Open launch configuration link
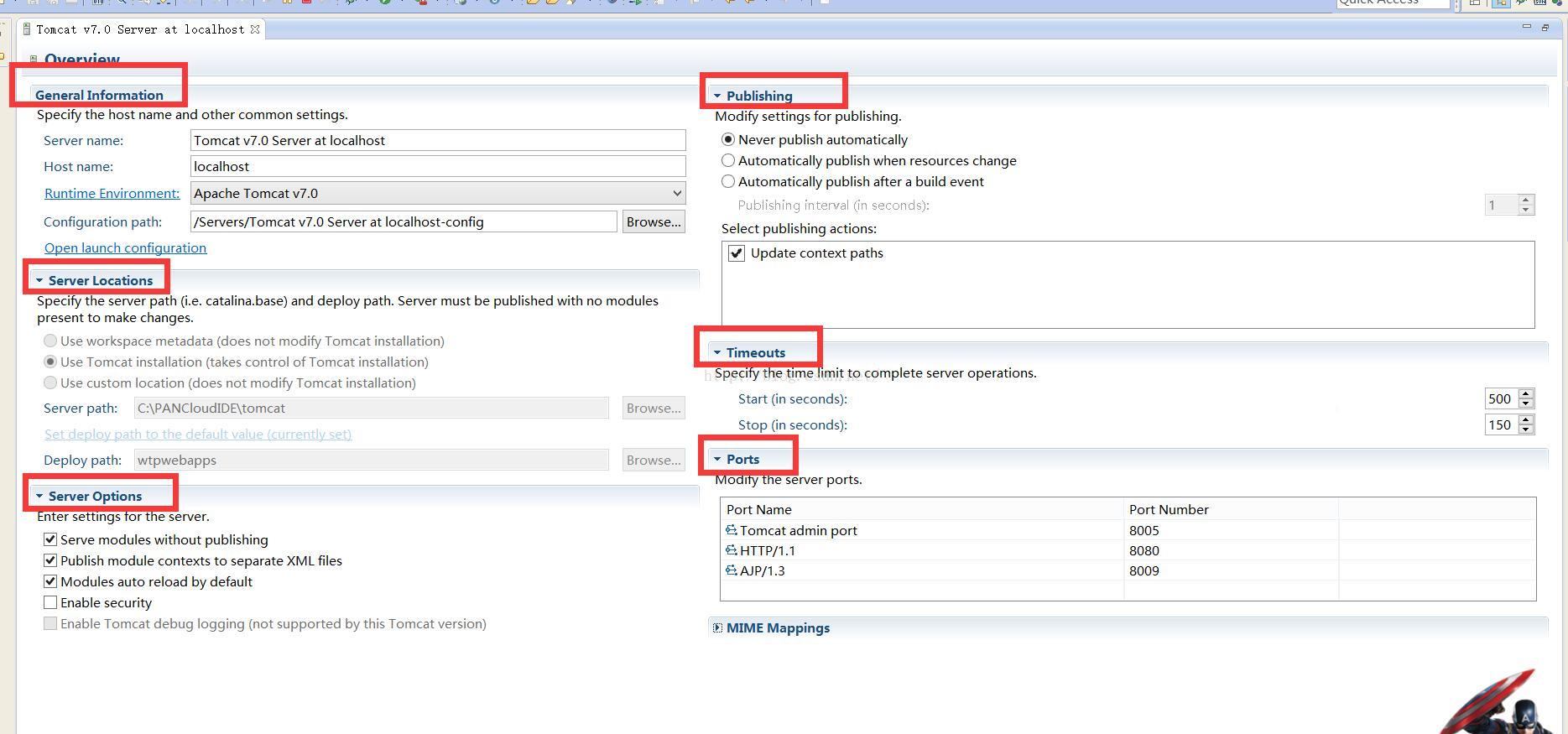The image size is (1568, 734). tap(125, 247)
